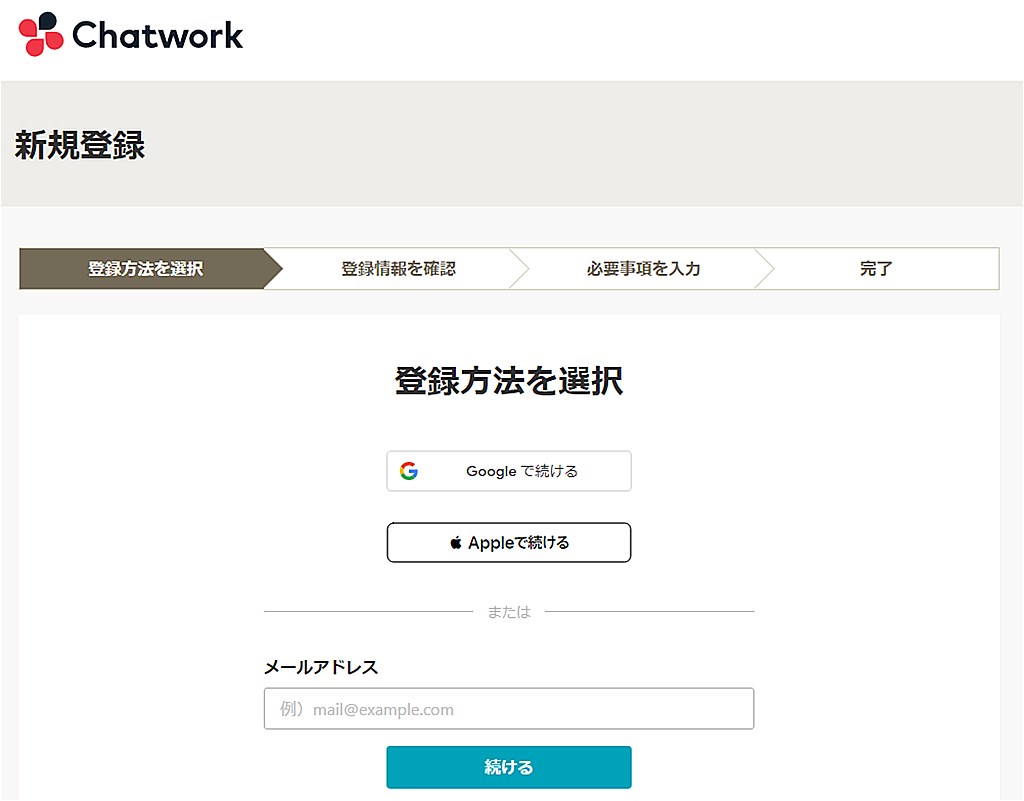Viewport: 1024px width, 801px height.
Task: Click the Chatwork clover logo icon
Action: click(x=38, y=33)
